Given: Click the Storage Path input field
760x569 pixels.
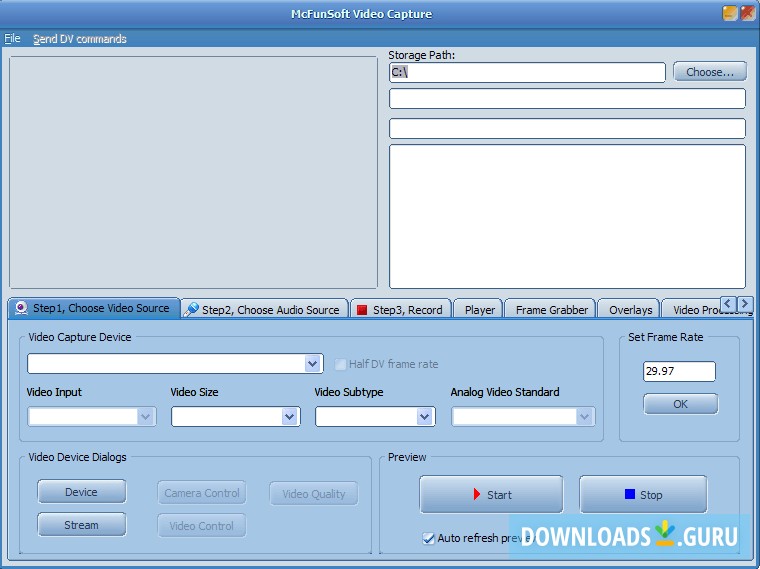Looking at the screenshot, I should [527, 72].
